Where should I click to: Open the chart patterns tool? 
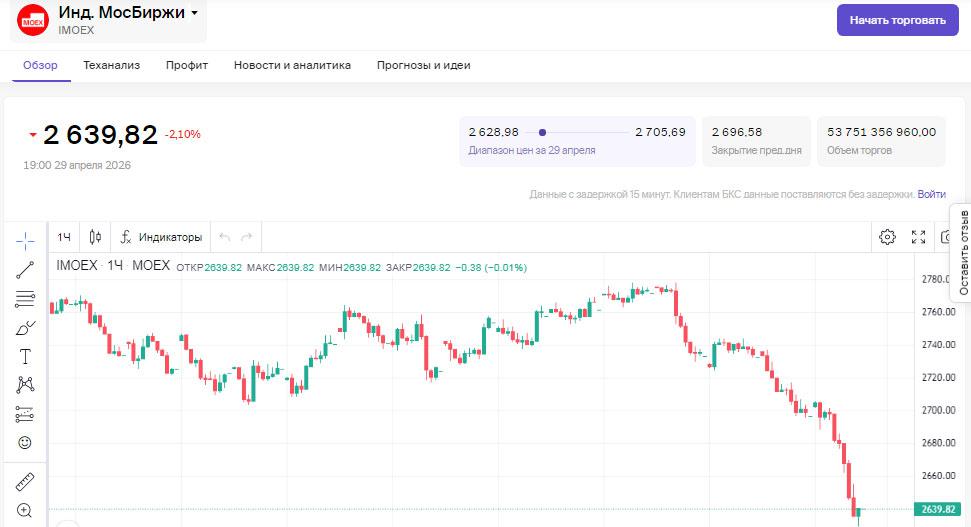[25, 384]
